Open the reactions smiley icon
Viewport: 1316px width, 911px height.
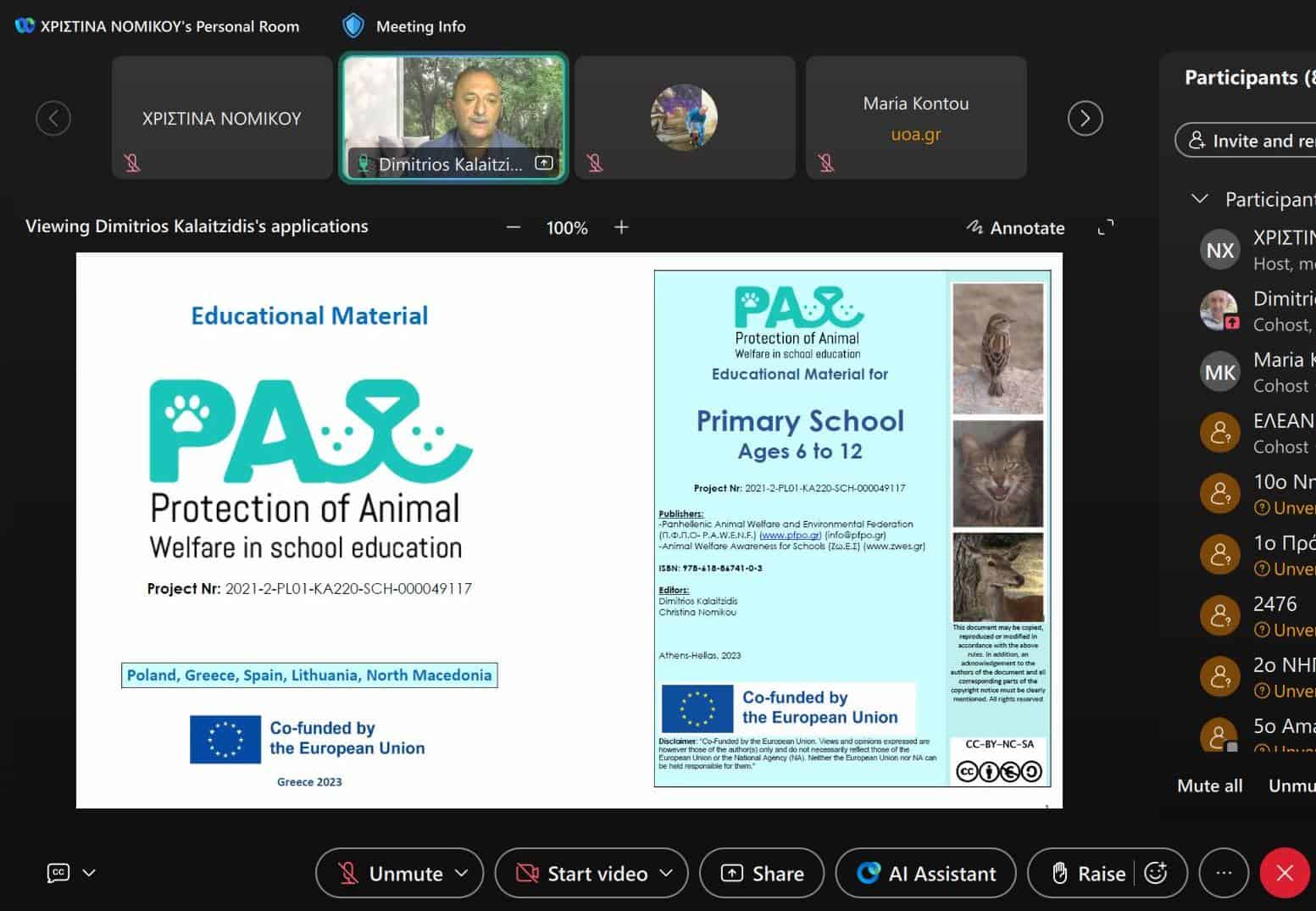[x=1156, y=873]
